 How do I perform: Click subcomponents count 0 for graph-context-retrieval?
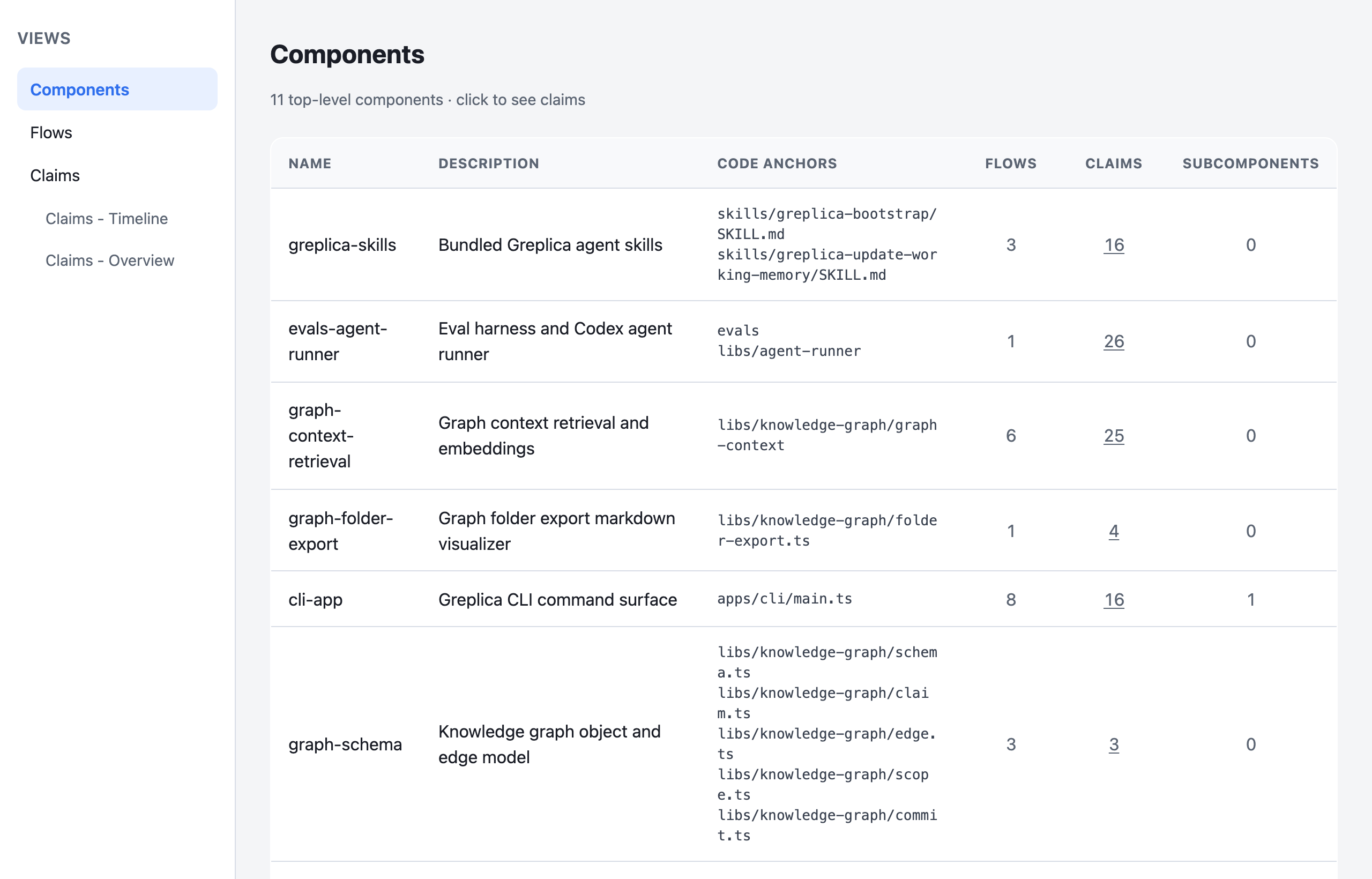(x=1250, y=436)
